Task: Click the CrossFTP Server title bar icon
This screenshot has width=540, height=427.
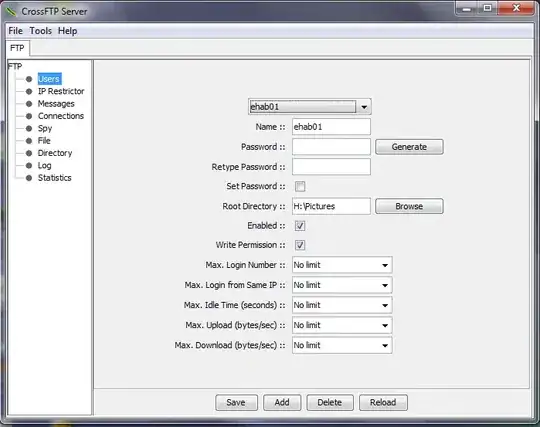Action: (11, 12)
